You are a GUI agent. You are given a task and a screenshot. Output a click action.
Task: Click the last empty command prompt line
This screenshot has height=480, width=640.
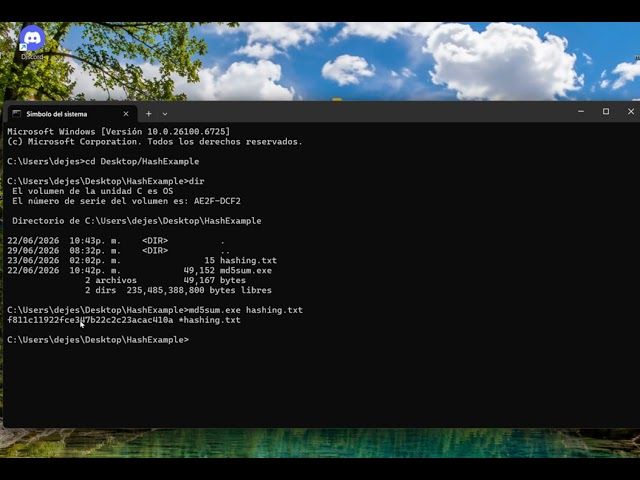tap(98, 340)
